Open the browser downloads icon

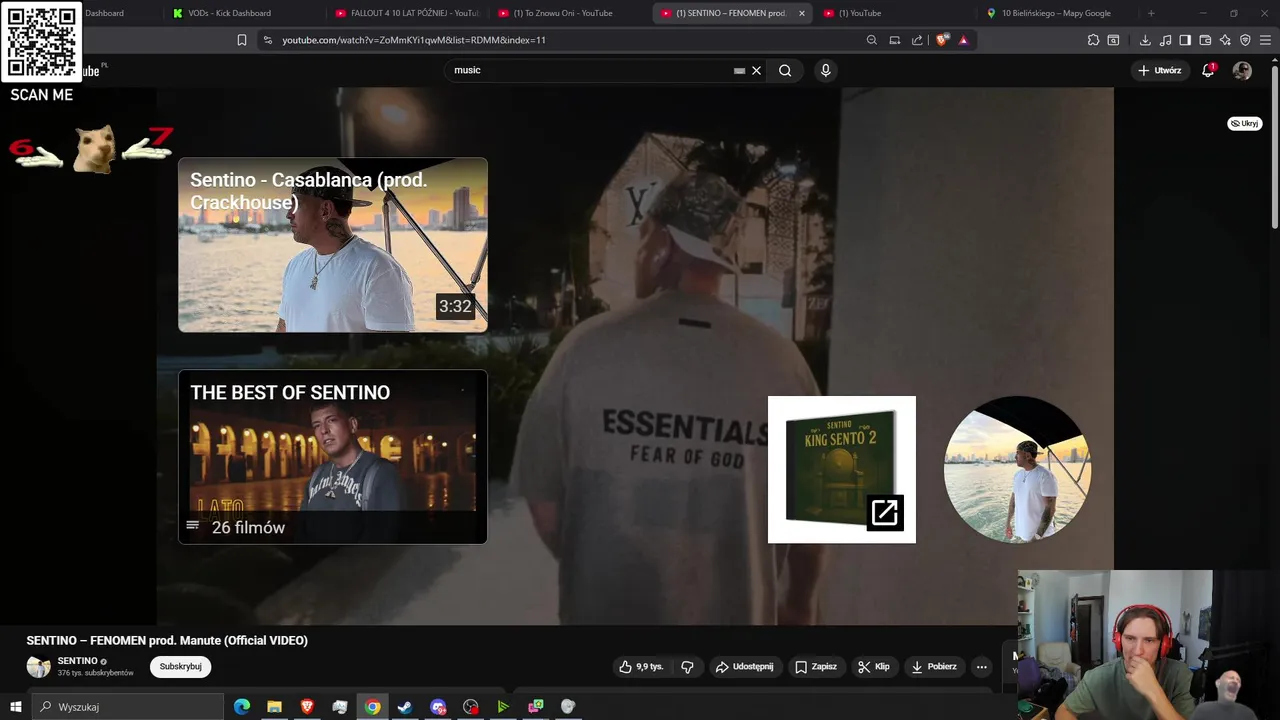pyautogui.click(x=1145, y=40)
